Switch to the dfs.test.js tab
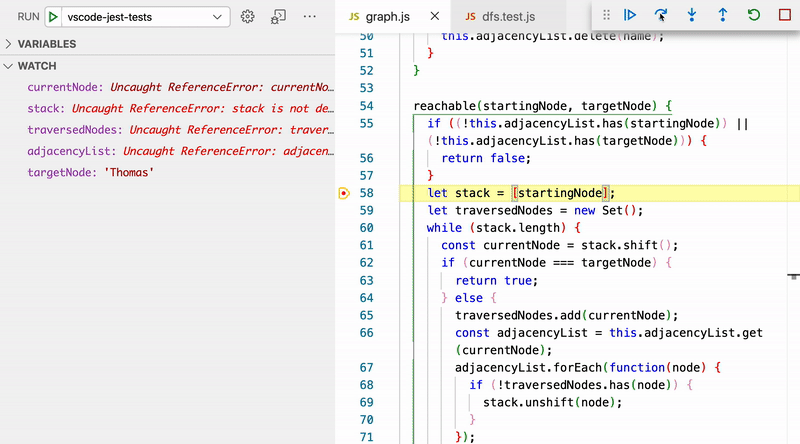The width and height of the screenshot is (800, 444). point(509,17)
